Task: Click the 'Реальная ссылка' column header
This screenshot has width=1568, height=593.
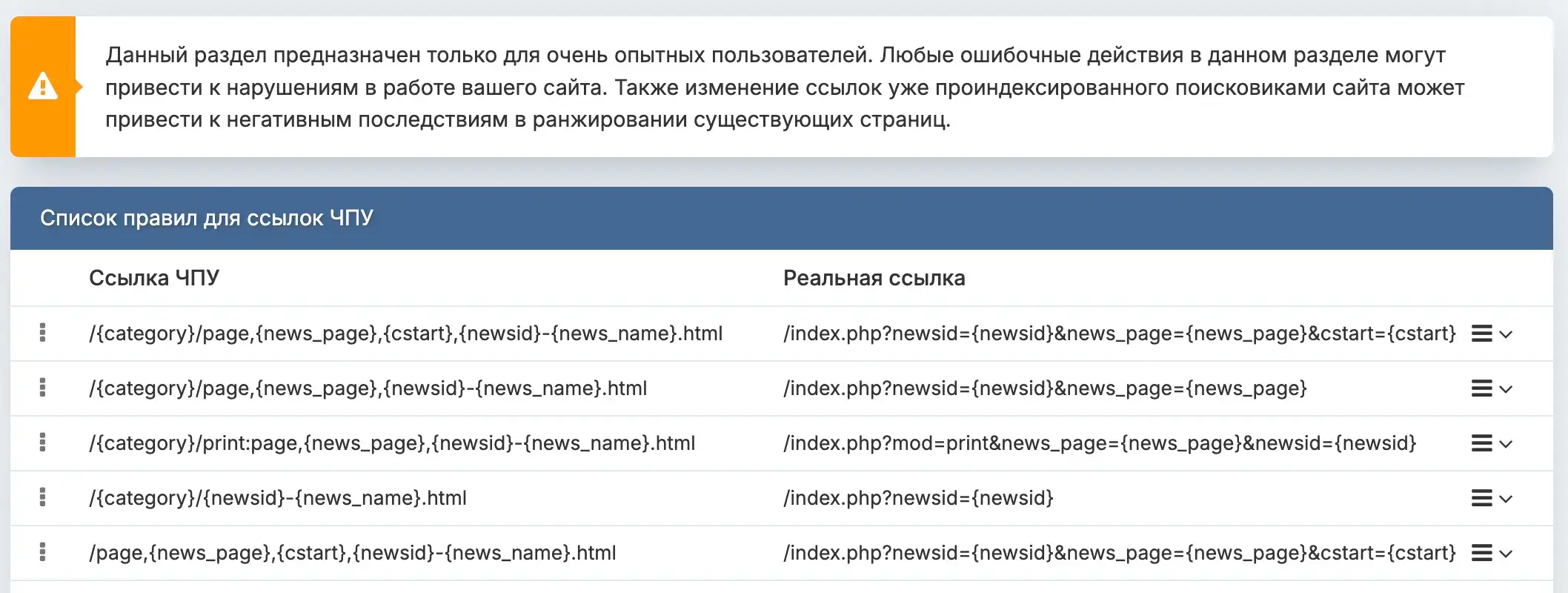Action: [874, 279]
